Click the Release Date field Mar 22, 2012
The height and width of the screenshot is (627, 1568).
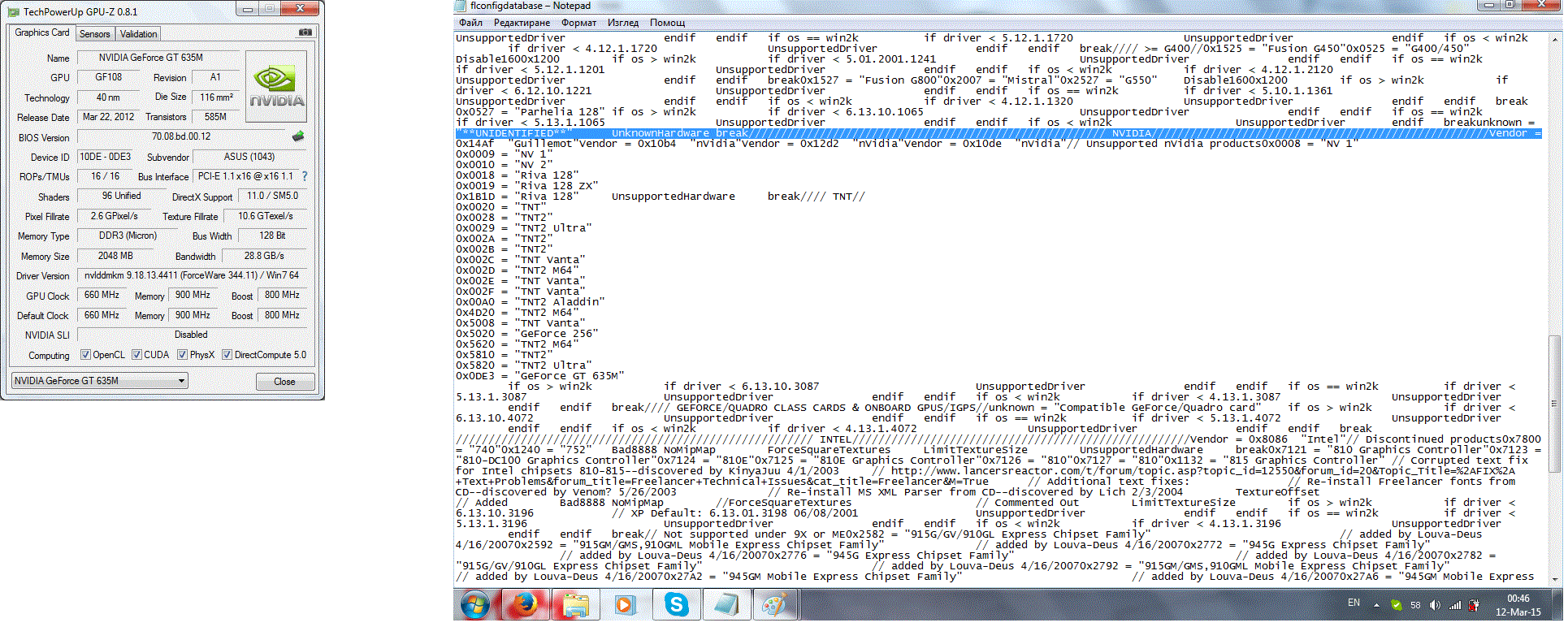109,117
